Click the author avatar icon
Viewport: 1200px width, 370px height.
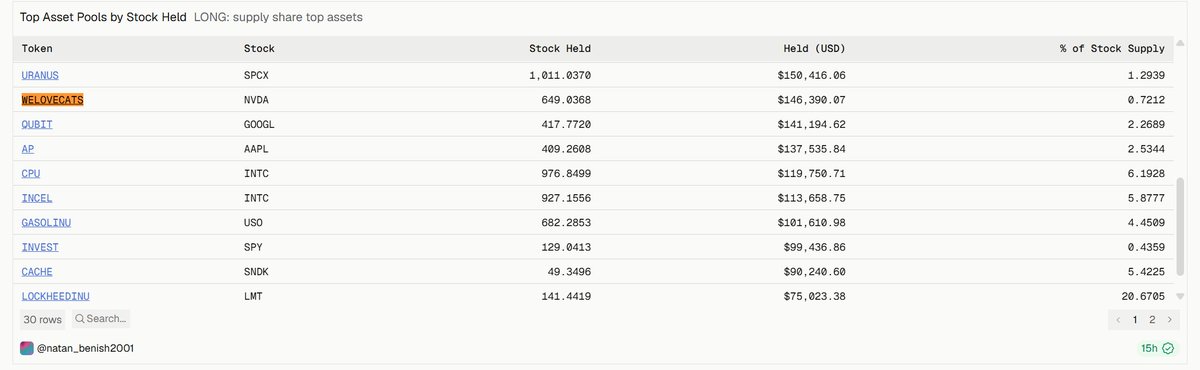28,348
